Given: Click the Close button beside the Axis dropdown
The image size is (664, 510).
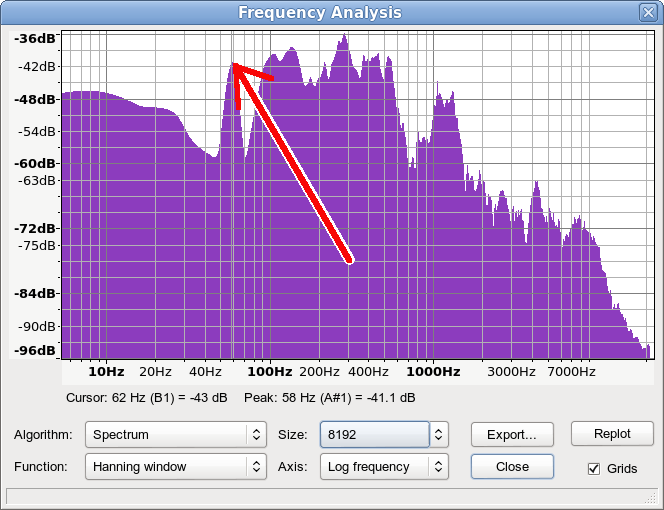Looking at the screenshot, I should pos(512,466).
